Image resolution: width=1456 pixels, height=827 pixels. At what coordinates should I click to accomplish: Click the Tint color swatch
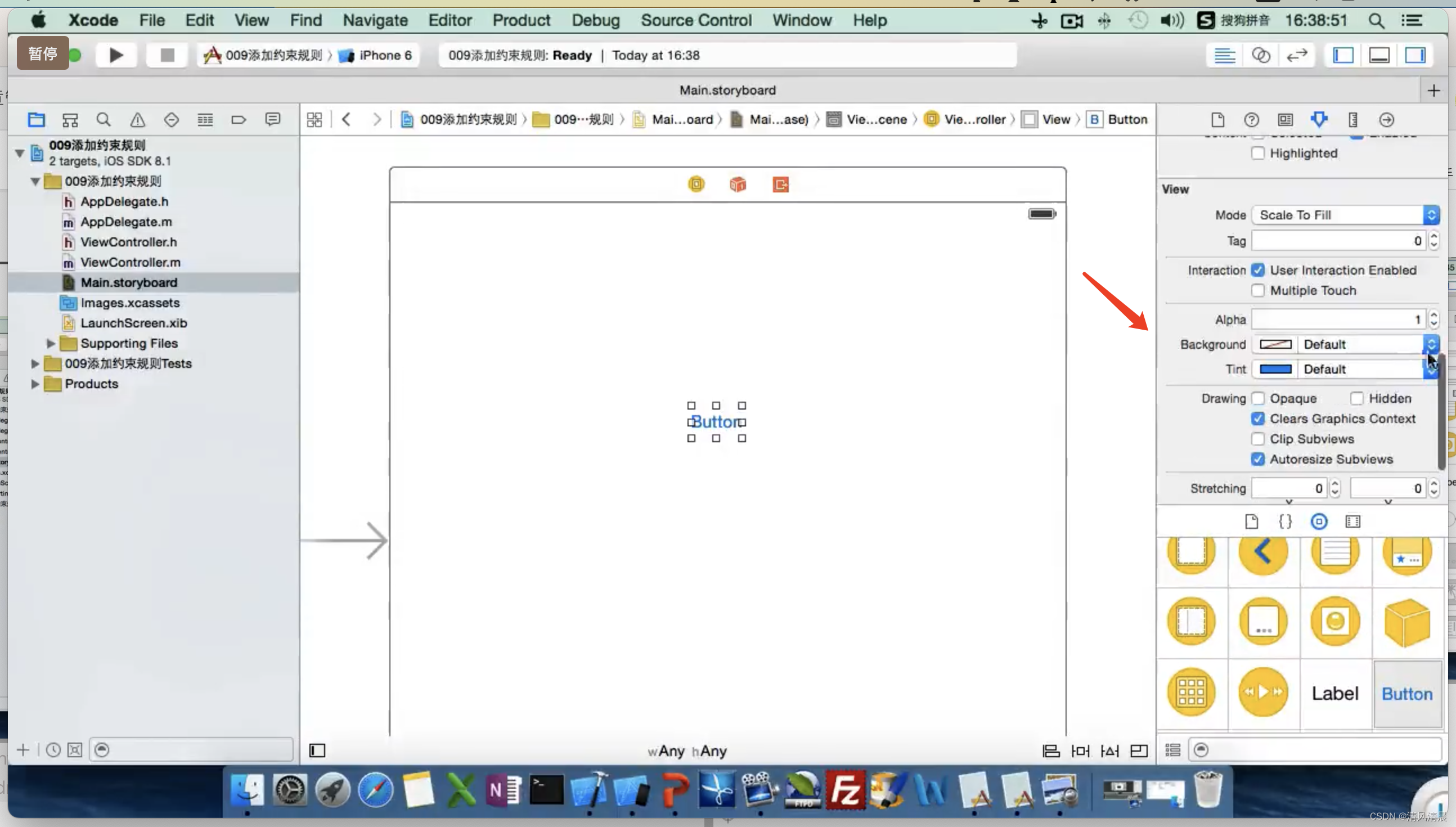pos(1275,369)
